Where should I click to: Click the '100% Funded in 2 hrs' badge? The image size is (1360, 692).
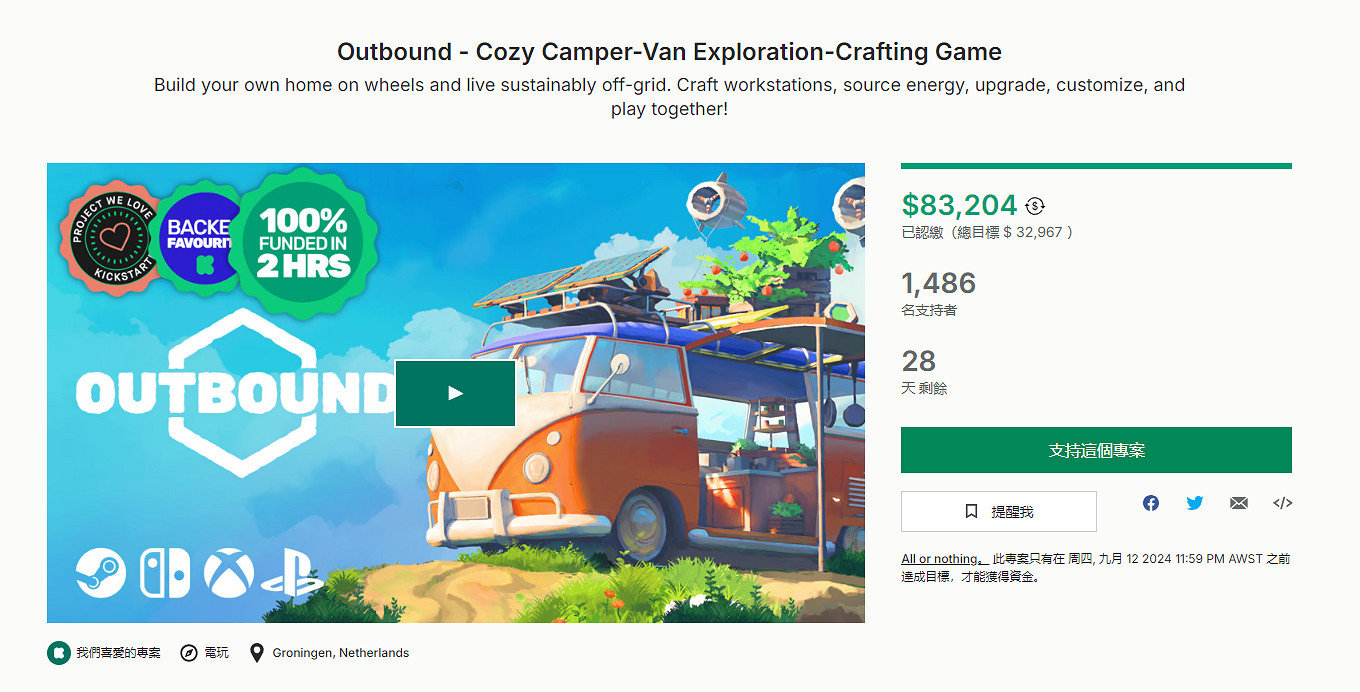click(303, 243)
